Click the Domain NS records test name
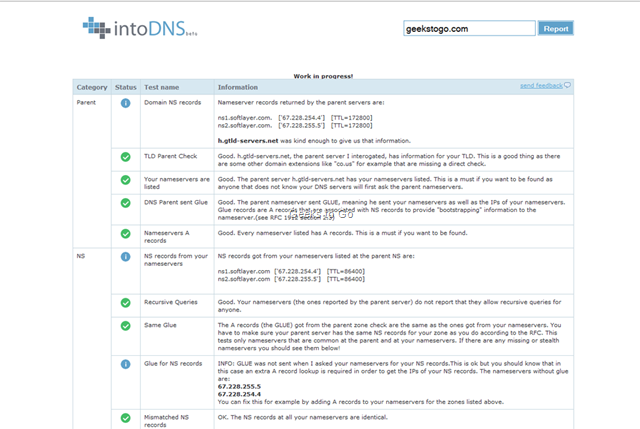The height and width of the screenshot is (429, 640). pyautogui.click(x=172, y=102)
